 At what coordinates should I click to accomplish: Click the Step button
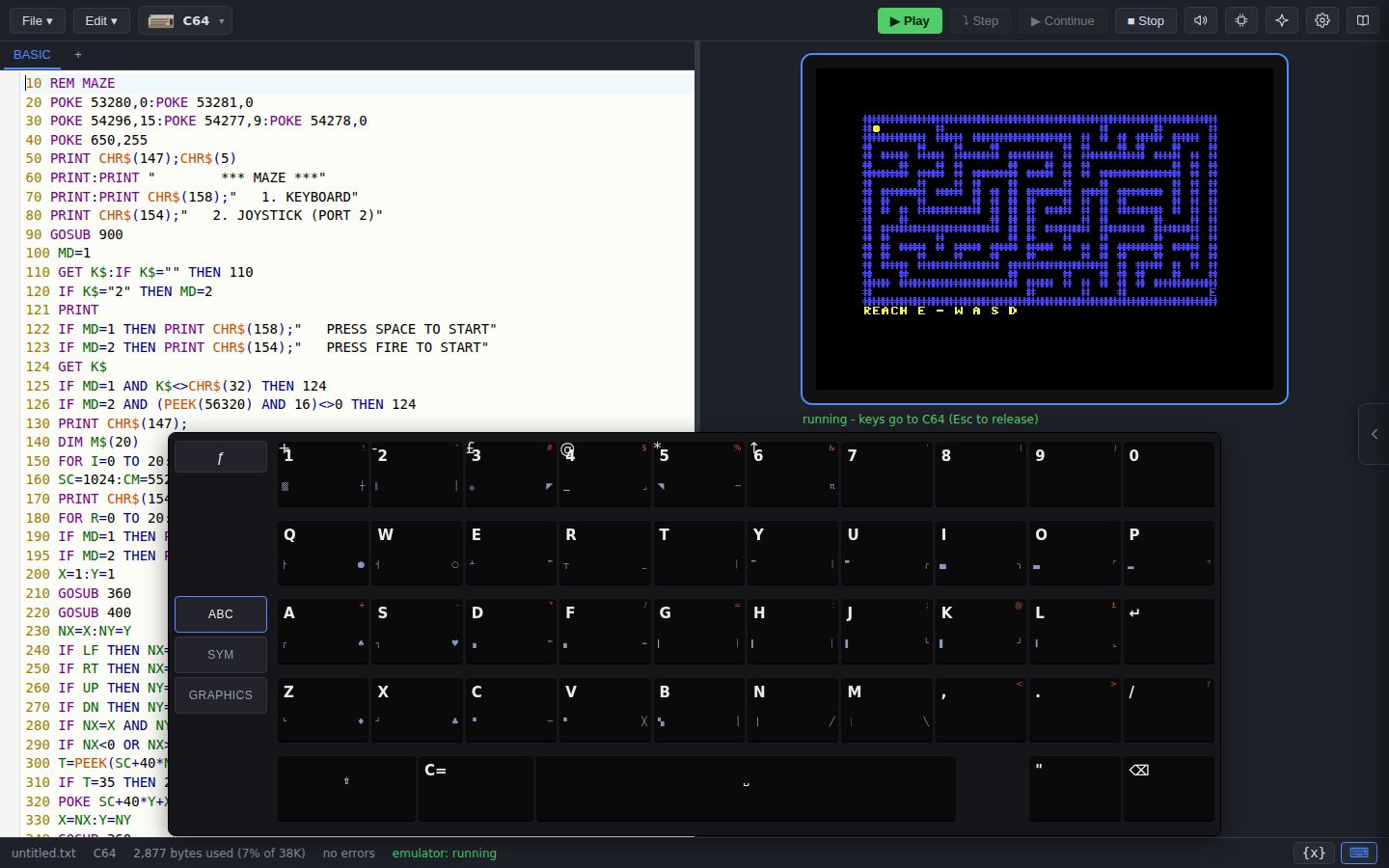pyautogui.click(x=980, y=20)
